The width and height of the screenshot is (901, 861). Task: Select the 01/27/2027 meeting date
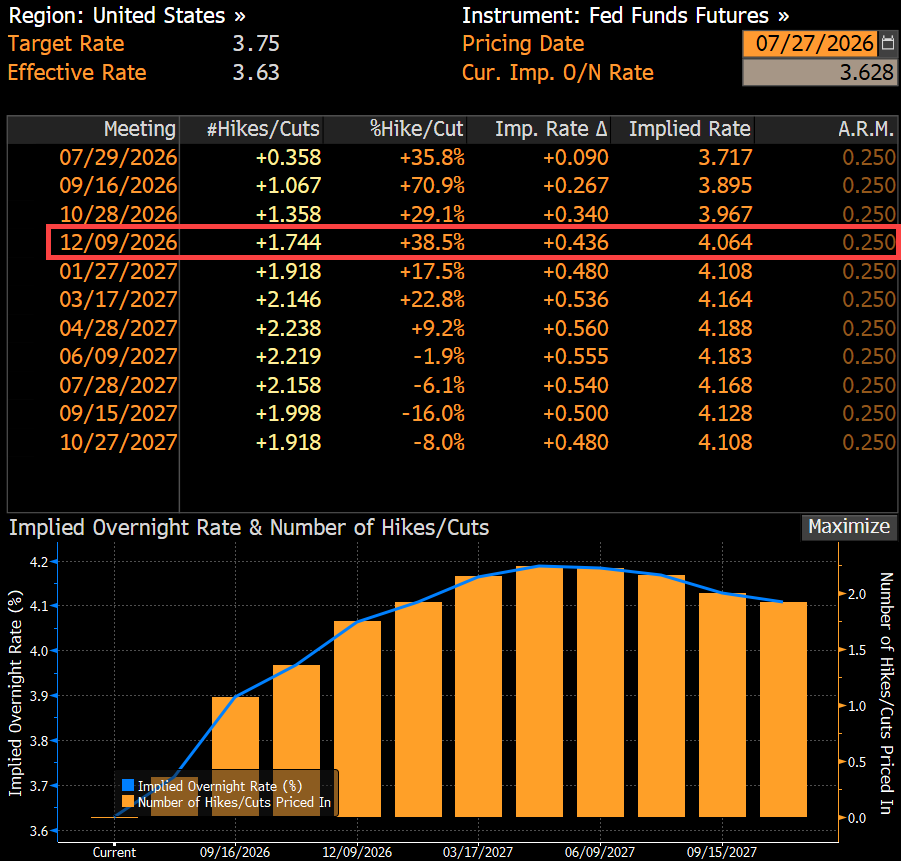(118, 271)
